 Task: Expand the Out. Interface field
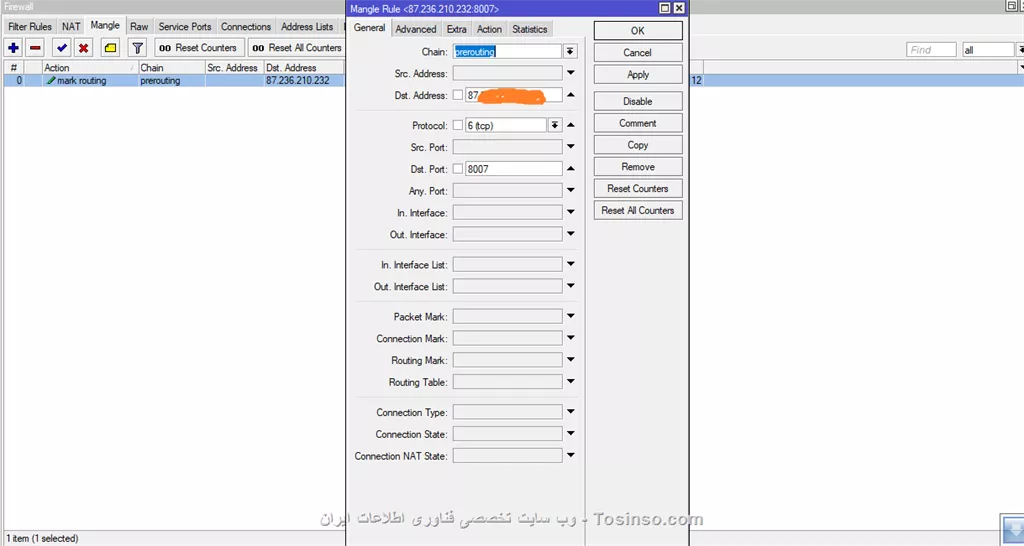click(x=571, y=234)
